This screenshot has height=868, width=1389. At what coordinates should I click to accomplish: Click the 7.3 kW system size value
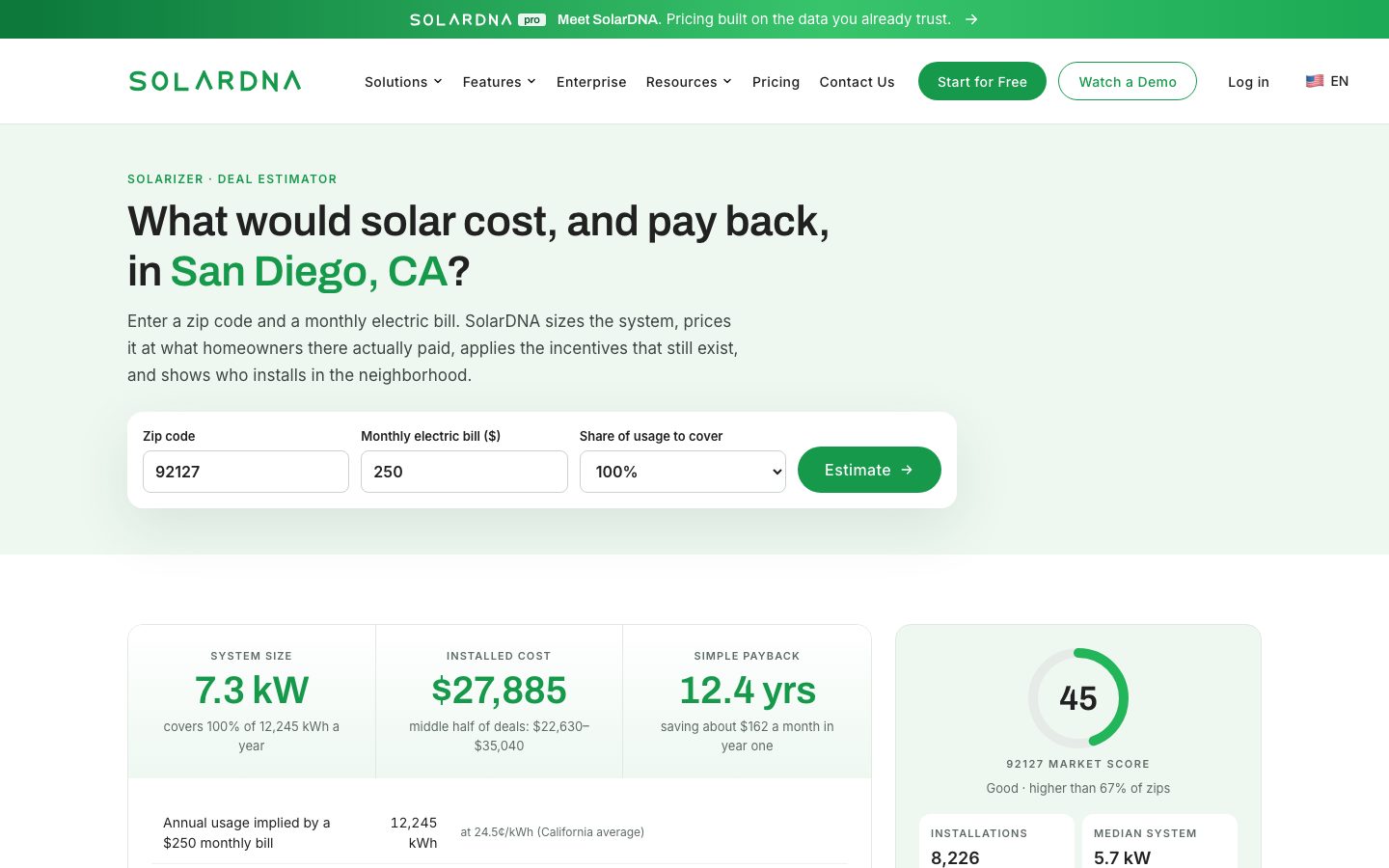tap(252, 691)
